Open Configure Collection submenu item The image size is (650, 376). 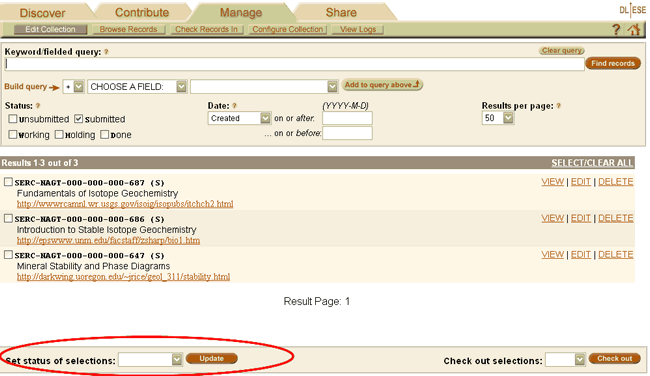[x=288, y=29]
